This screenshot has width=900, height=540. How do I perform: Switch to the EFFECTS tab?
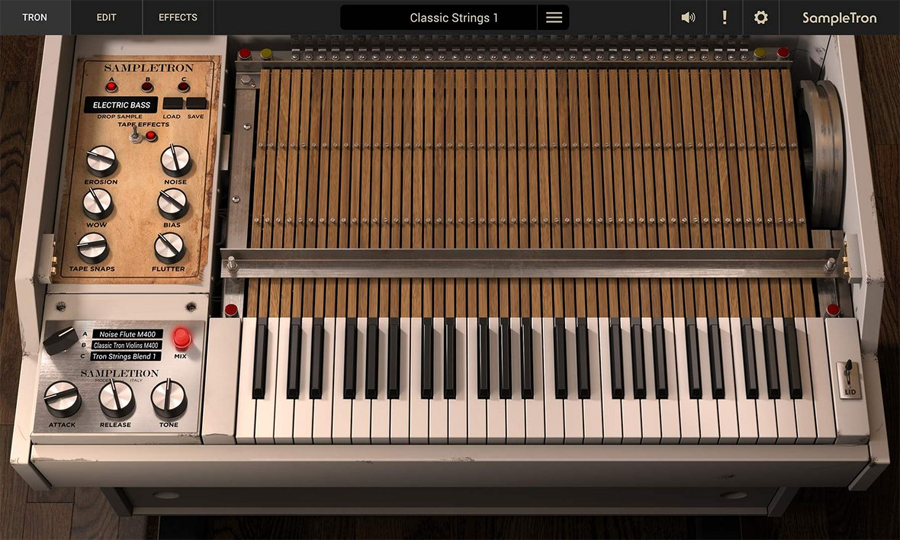point(178,17)
